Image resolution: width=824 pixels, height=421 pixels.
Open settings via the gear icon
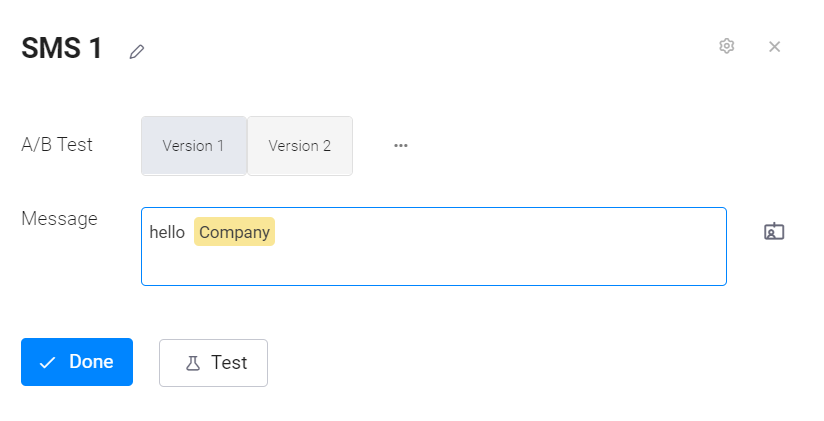click(726, 46)
